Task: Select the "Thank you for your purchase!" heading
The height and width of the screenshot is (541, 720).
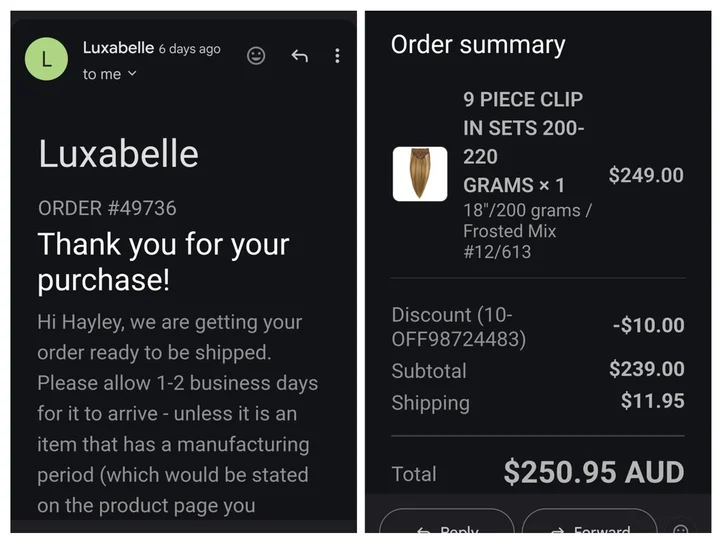Action: (x=163, y=262)
